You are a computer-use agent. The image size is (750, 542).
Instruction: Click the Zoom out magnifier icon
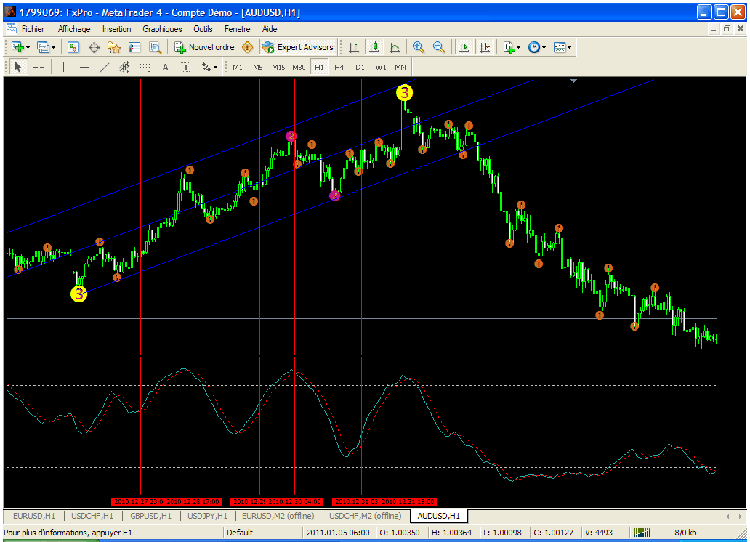click(438, 47)
